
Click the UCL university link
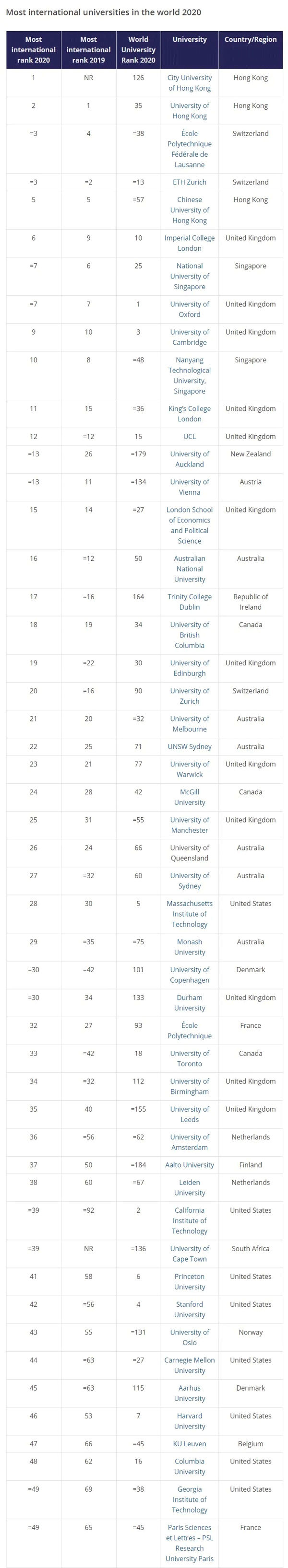(x=190, y=436)
